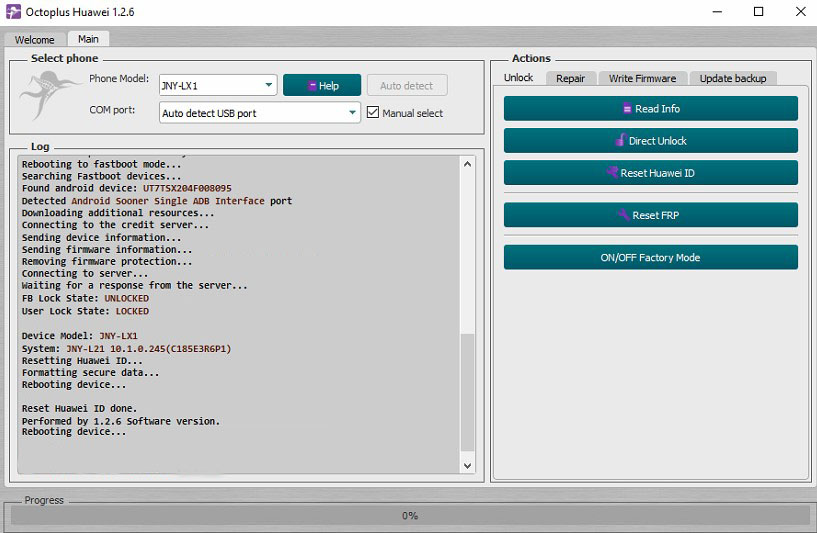Start Direct Unlock action
The image size is (817, 533).
(650, 141)
